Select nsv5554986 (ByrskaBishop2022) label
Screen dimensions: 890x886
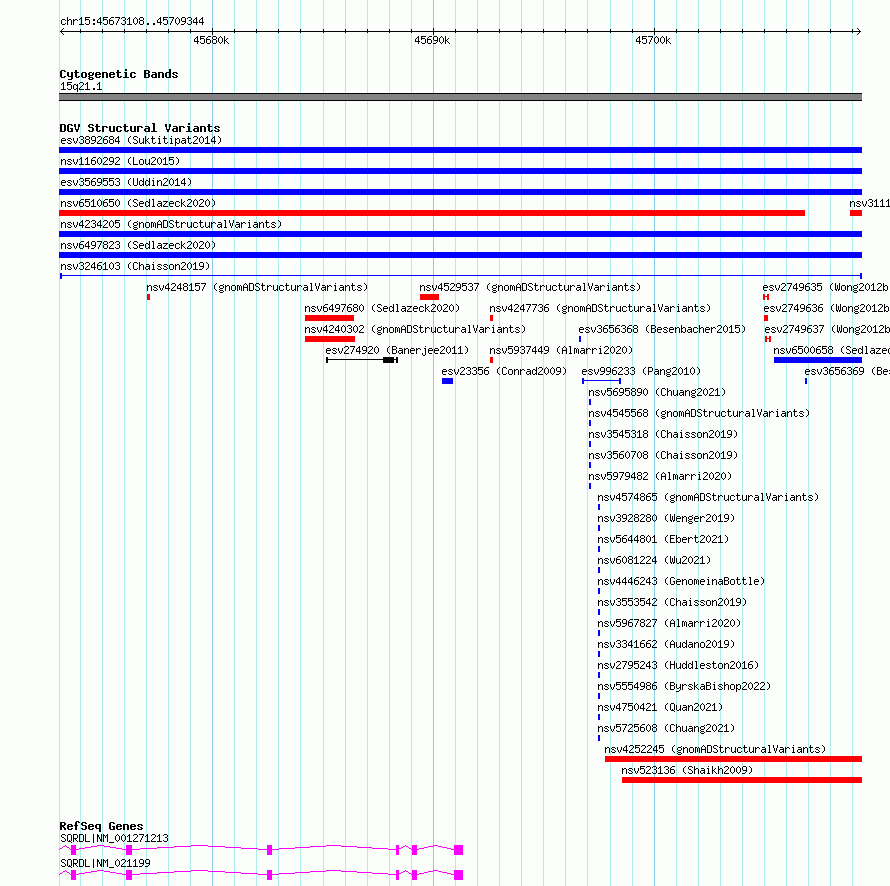684,686
